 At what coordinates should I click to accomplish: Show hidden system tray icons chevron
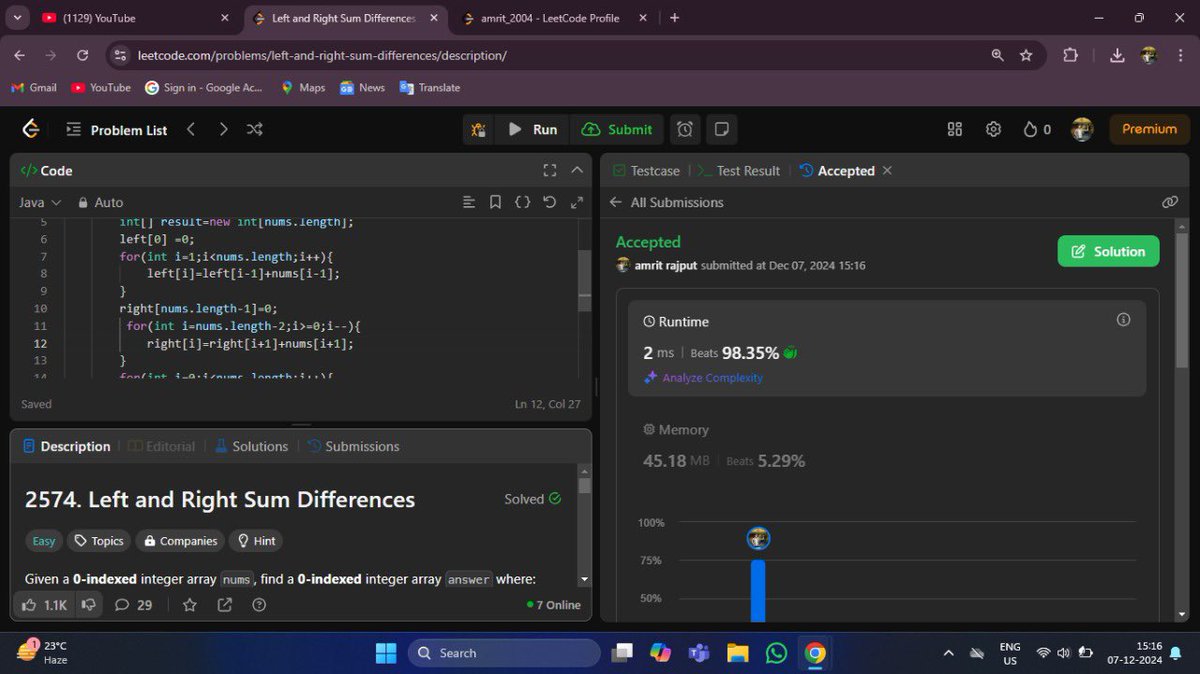point(948,653)
